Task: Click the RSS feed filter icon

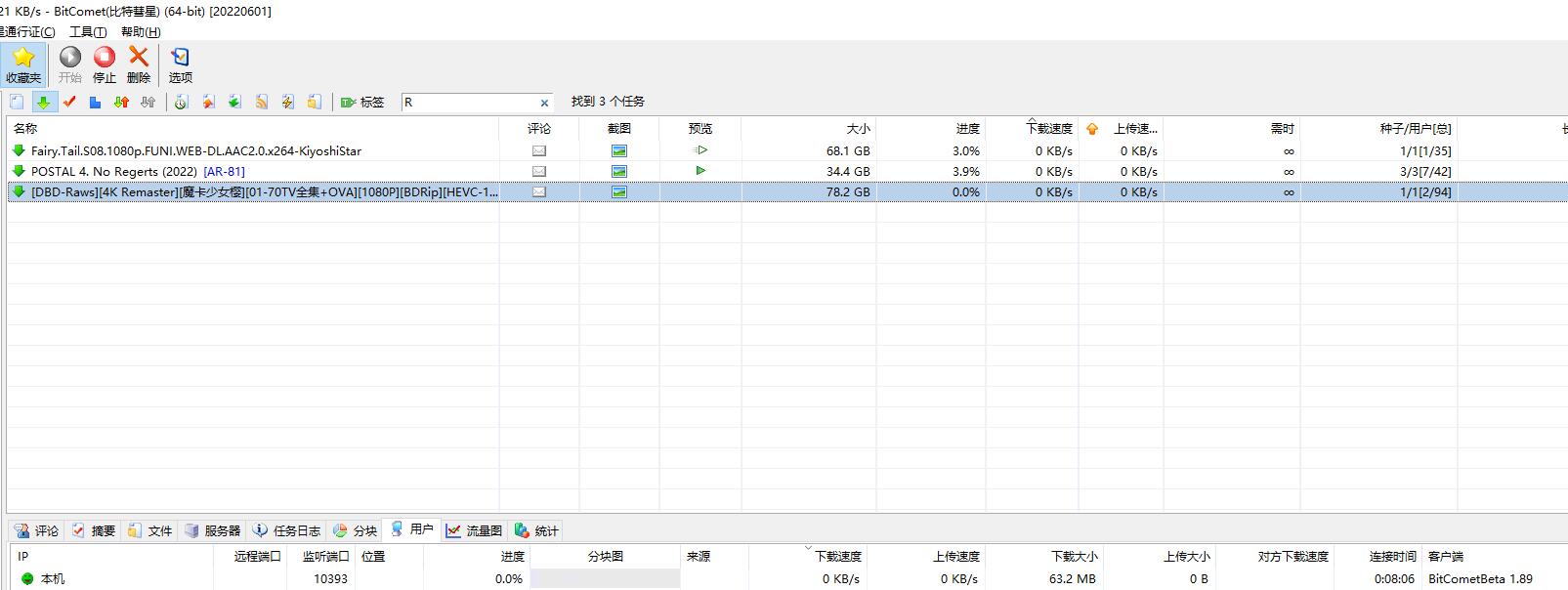Action: click(261, 102)
